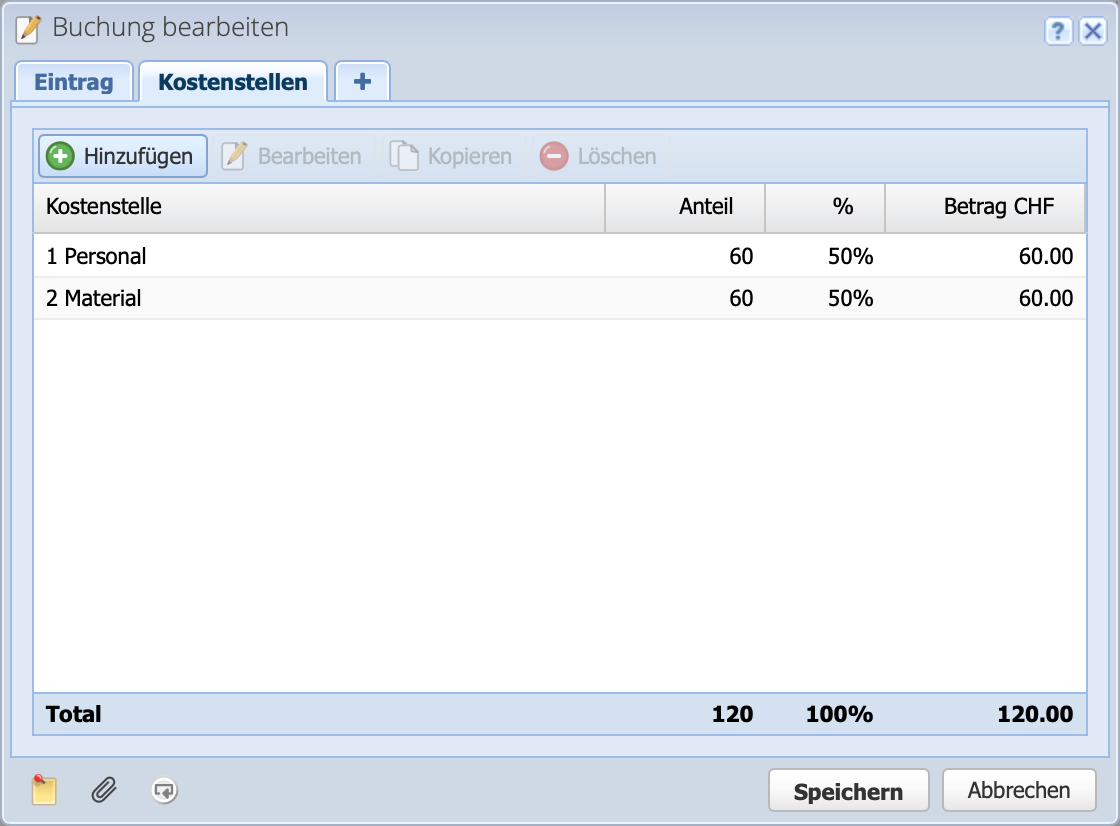Screen dimensions: 1120x826
Task: Click the green Hinzufügen plus icon
Action: (x=61, y=155)
